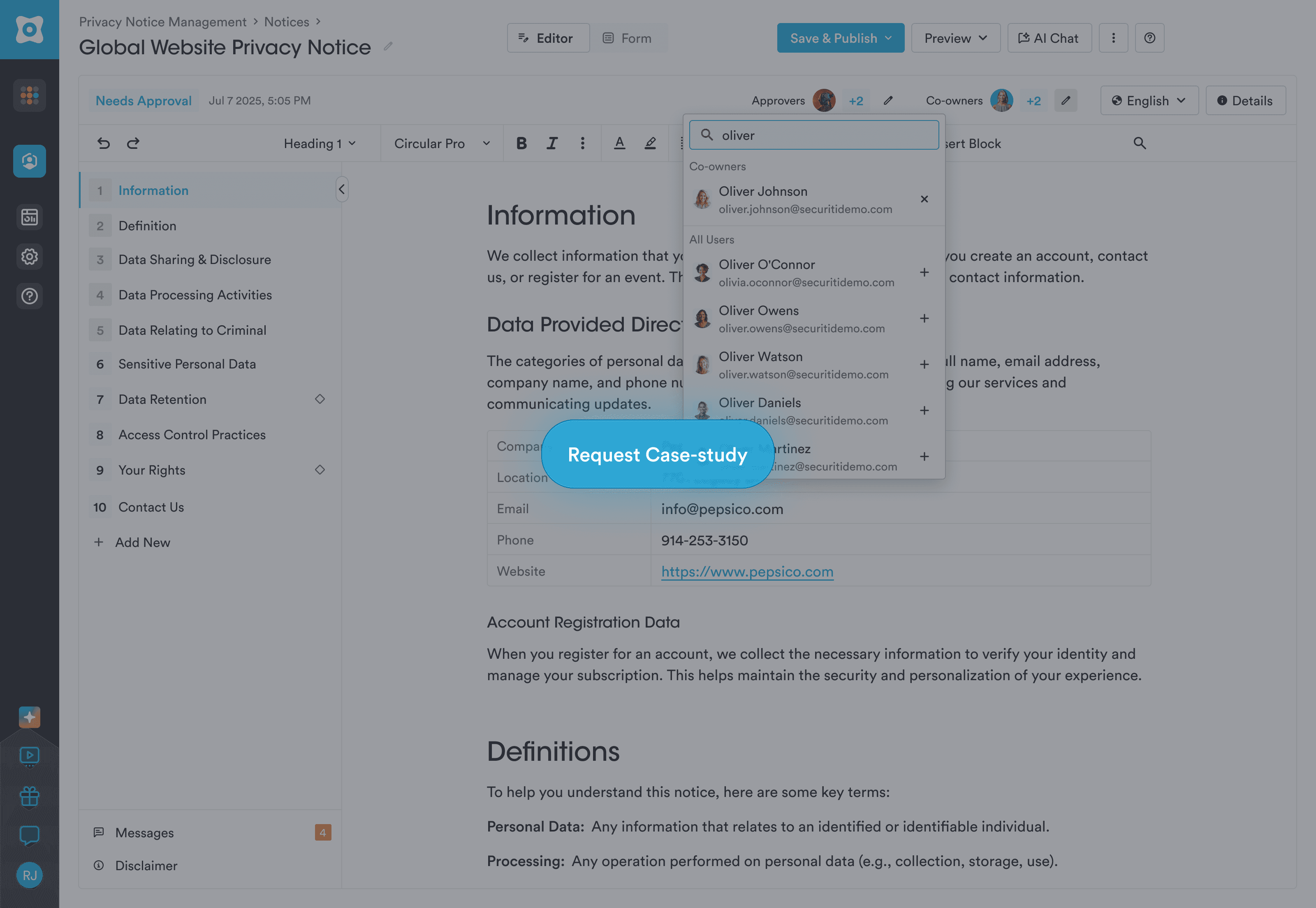This screenshot has height=908, width=1316.
Task: Edit the Approvers list via the pencil
Action: coord(888,100)
